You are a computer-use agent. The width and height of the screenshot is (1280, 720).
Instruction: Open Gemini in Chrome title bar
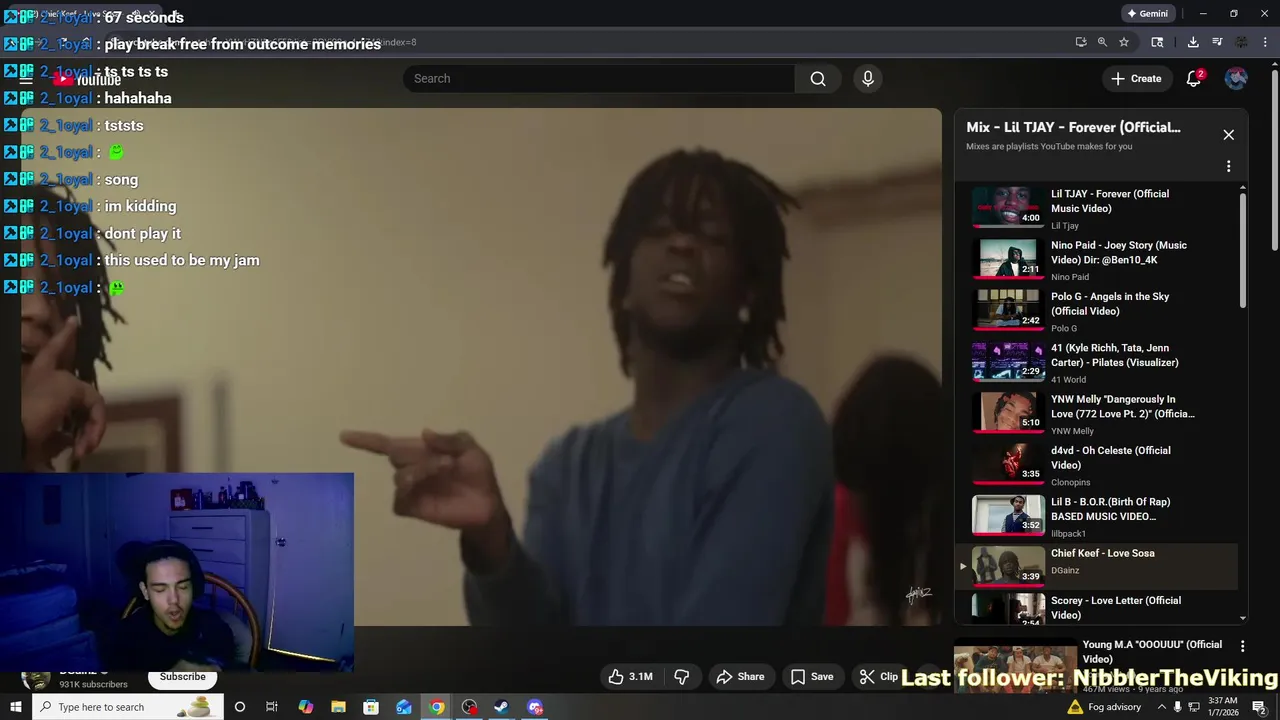1147,14
